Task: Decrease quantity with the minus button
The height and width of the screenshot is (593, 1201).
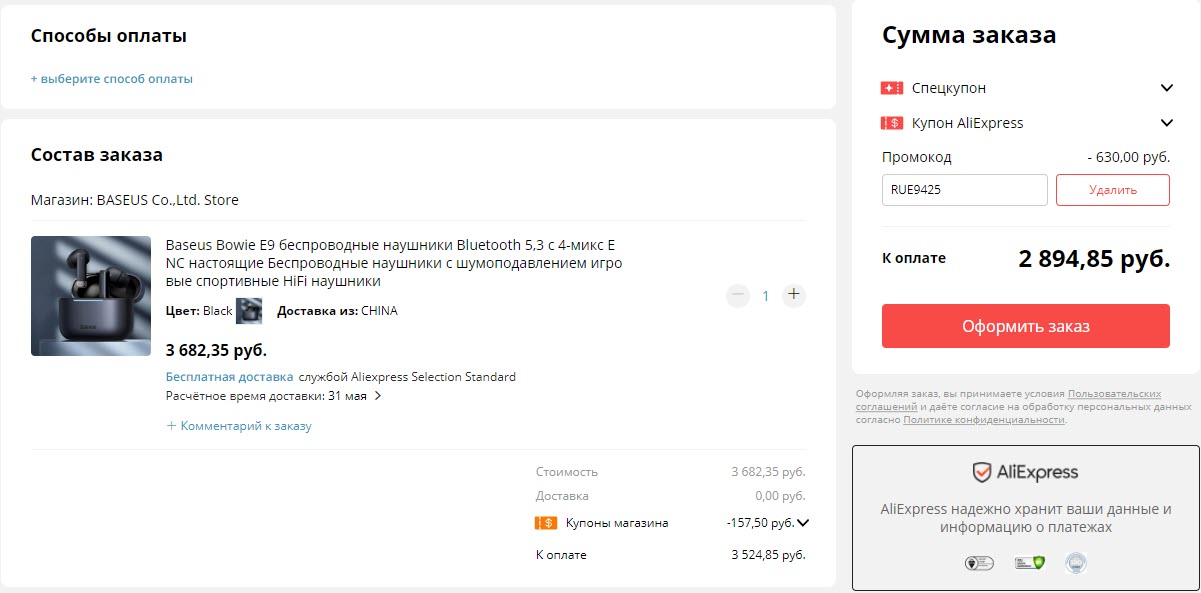Action: click(x=738, y=295)
